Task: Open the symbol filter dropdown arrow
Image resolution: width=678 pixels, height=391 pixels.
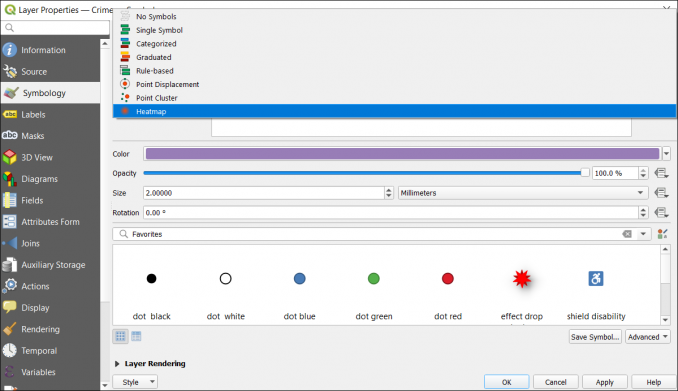Action: click(x=643, y=234)
